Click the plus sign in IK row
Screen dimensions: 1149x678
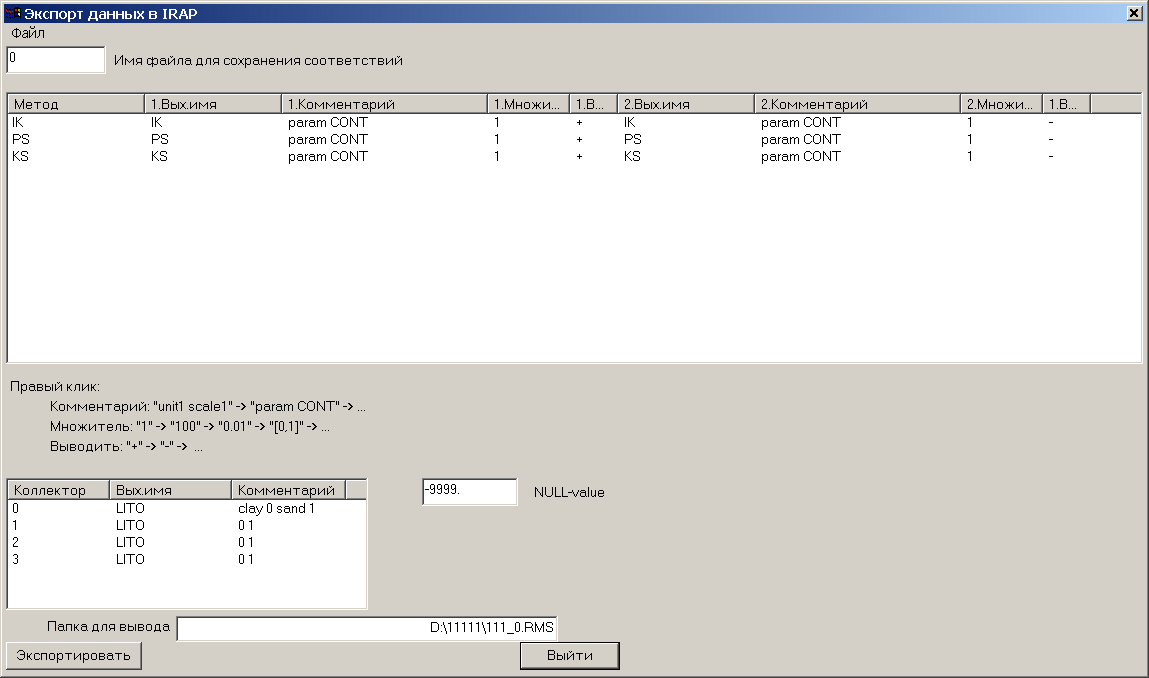pos(580,122)
